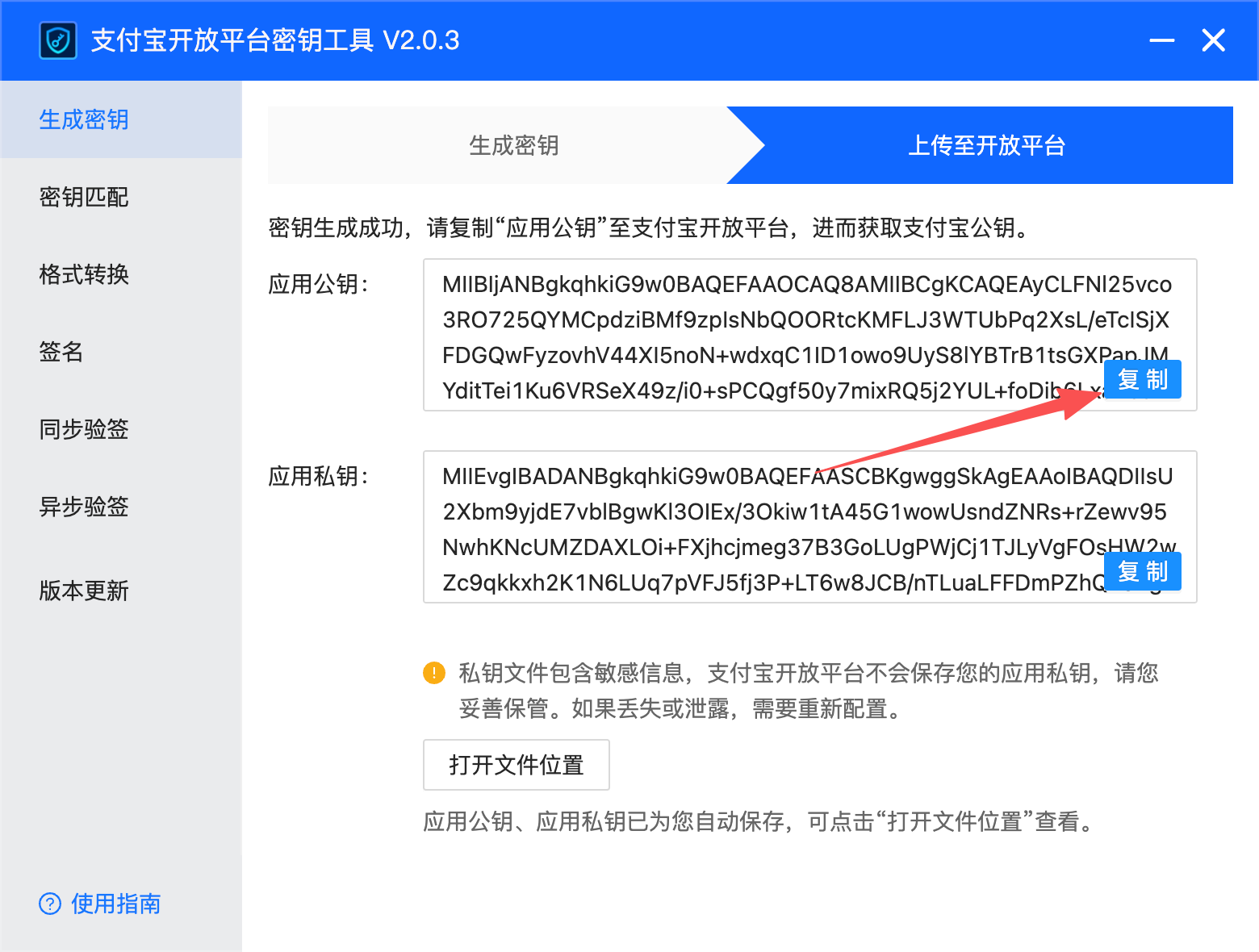Copy the 应用公钥 with its 复制 button

tap(1143, 379)
